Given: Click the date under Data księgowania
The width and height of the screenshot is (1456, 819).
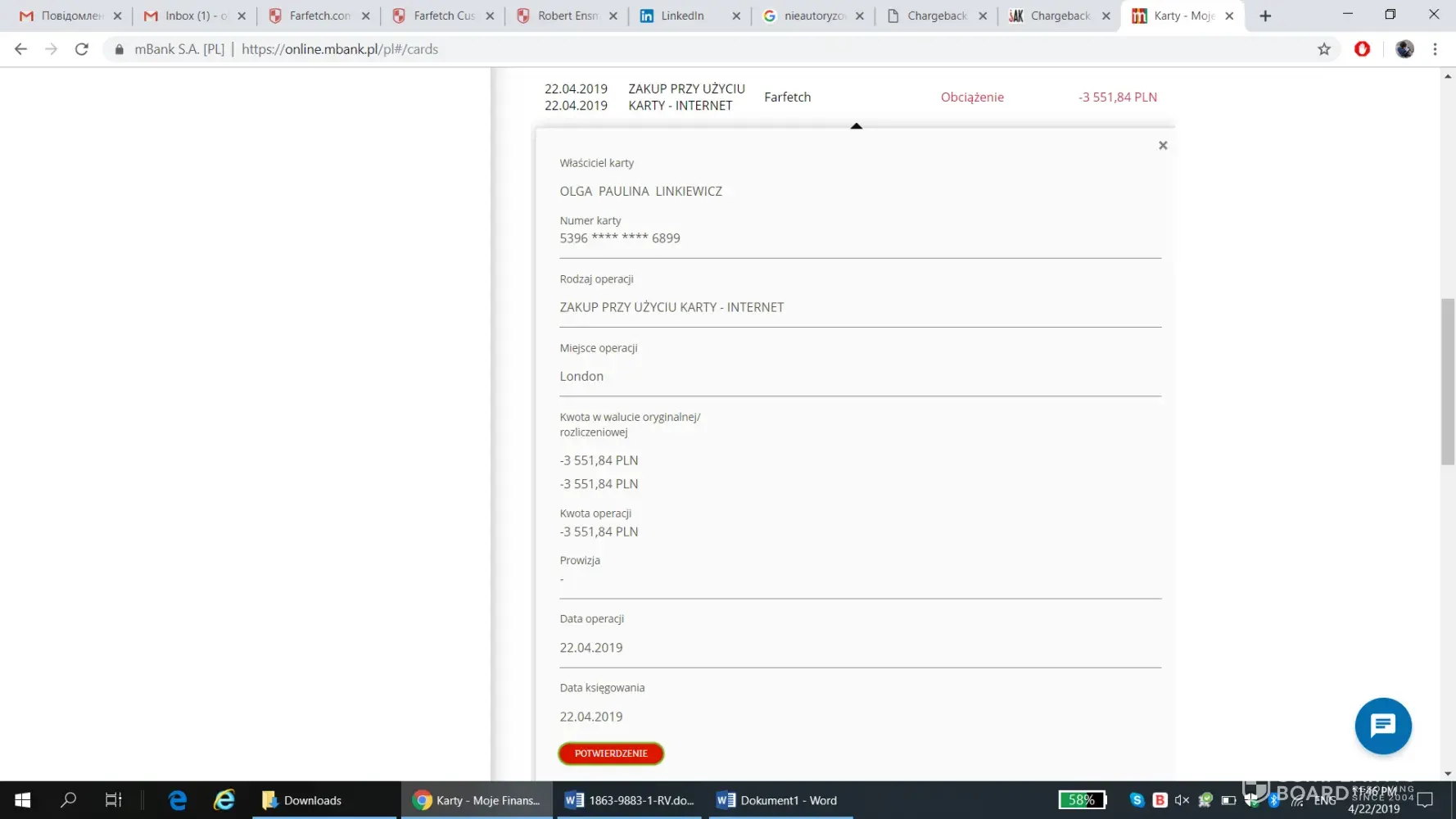Looking at the screenshot, I should [x=591, y=717].
